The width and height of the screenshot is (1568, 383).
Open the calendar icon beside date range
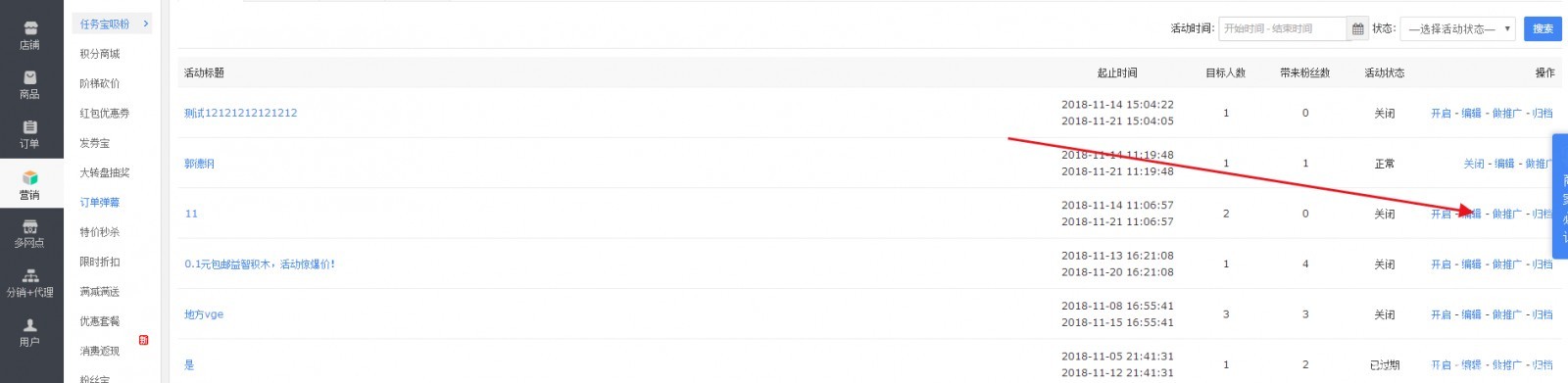coord(1357,29)
